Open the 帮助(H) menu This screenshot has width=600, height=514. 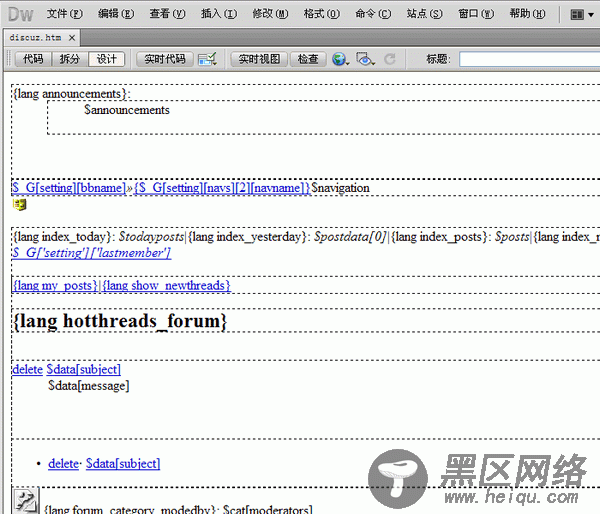pyautogui.click(x=527, y=14)
